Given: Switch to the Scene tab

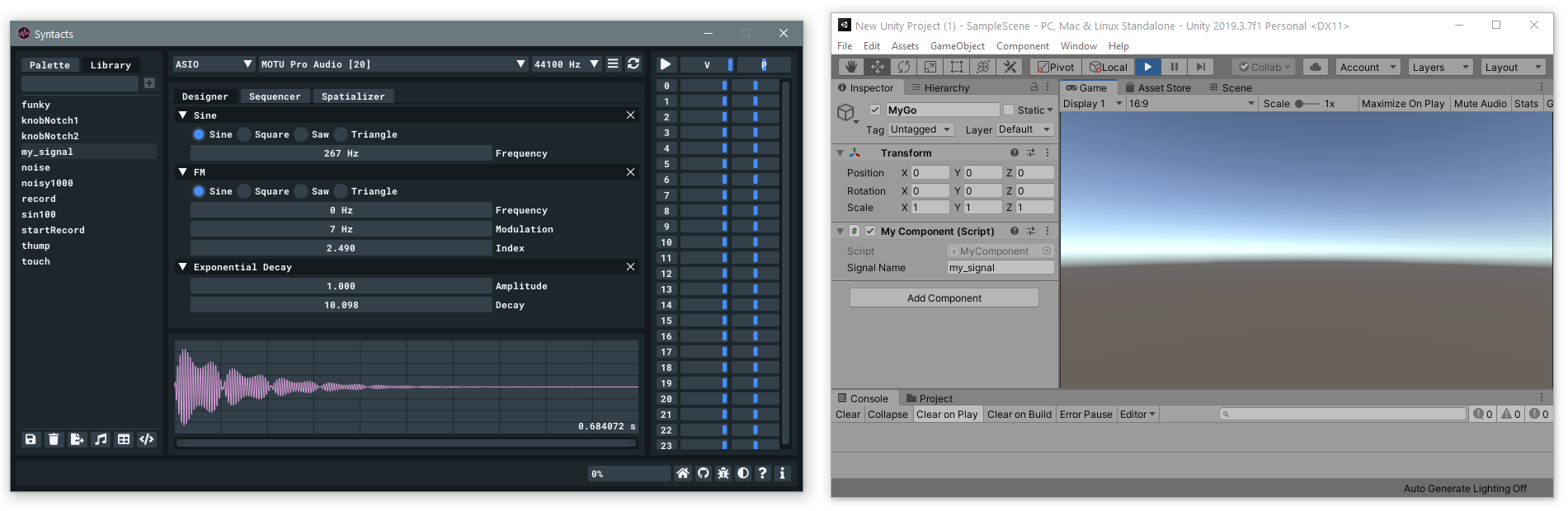Looking at the screenshot, I should [1231, 87].
